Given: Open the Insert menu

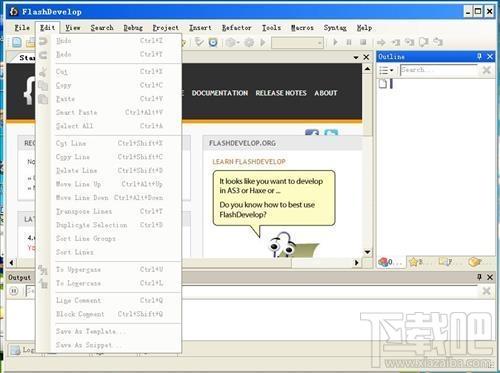Looking at the screenshot, I should (x=200, y=28).
